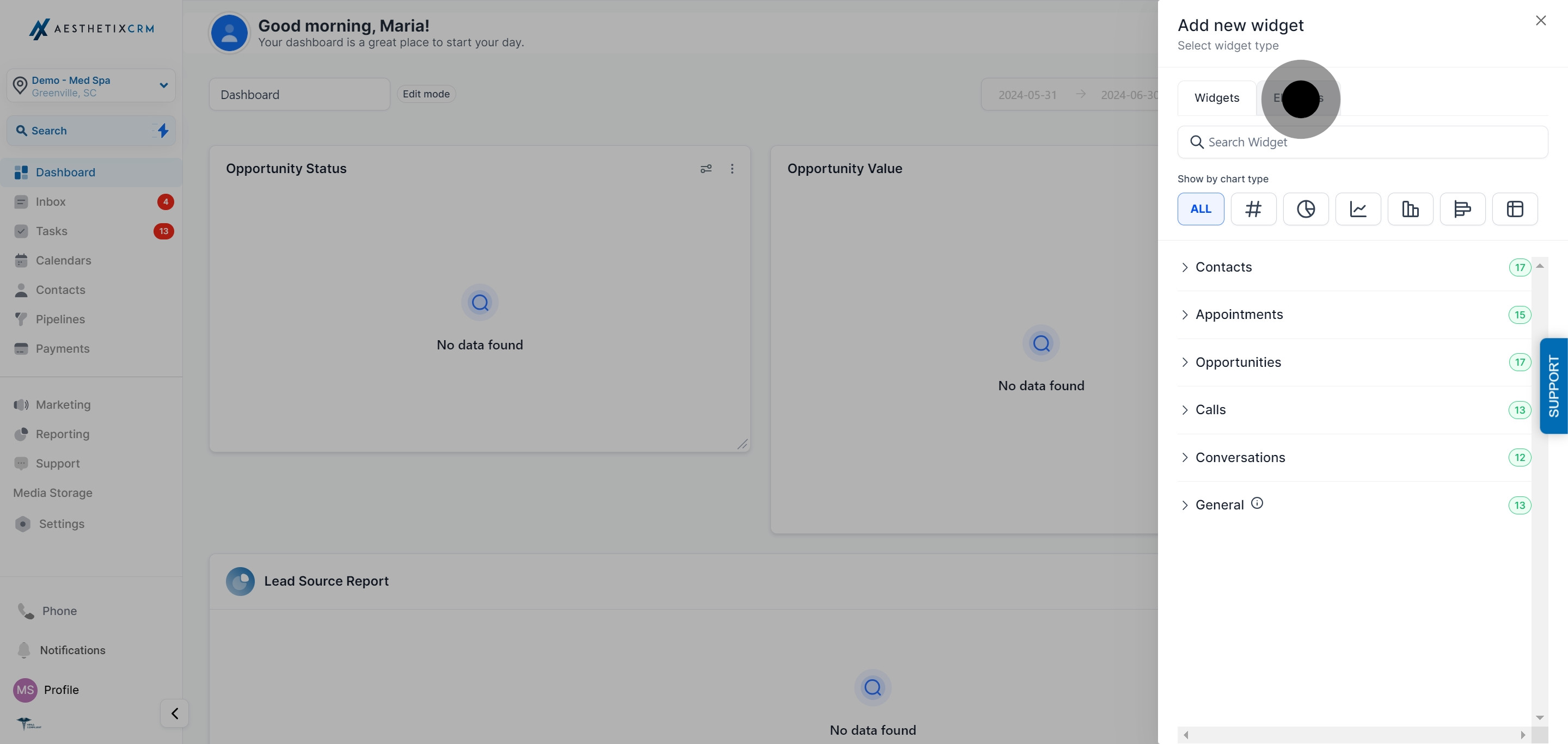1568x744 pixels.
Task: Expand the General widget category
Action: [1355, 505]
